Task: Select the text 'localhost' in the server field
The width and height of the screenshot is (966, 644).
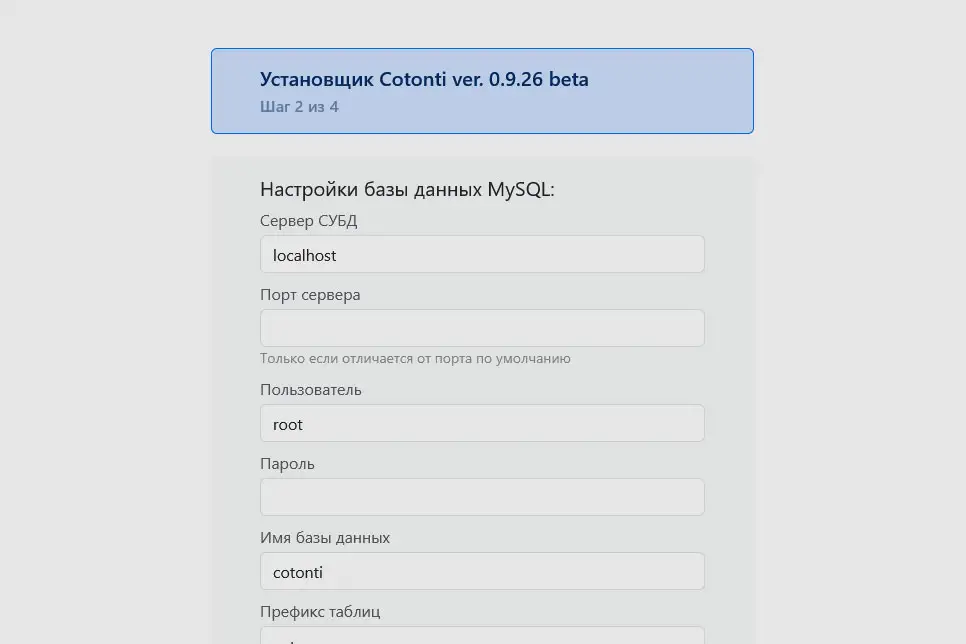Action: pyautogui.click(x=304, y=255)
